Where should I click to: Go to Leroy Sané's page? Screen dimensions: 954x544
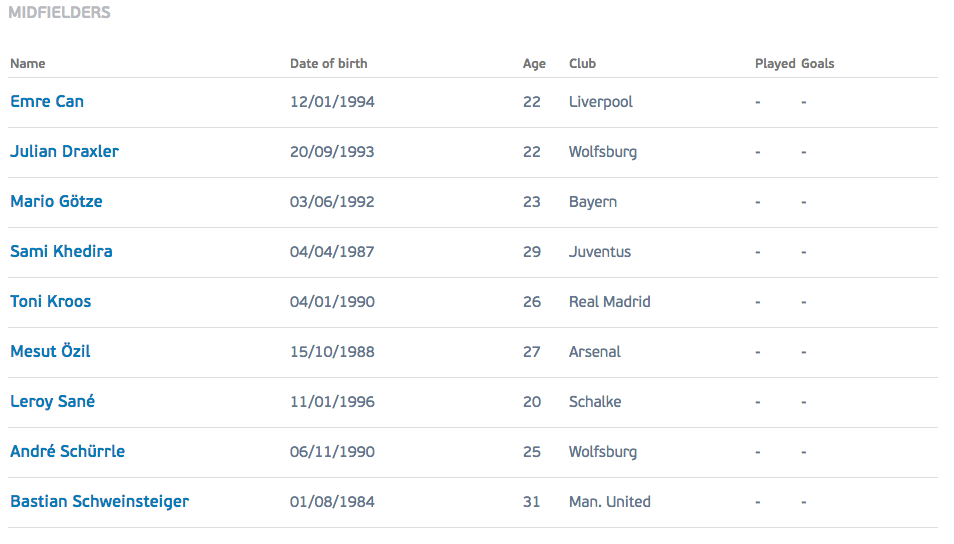52,402
